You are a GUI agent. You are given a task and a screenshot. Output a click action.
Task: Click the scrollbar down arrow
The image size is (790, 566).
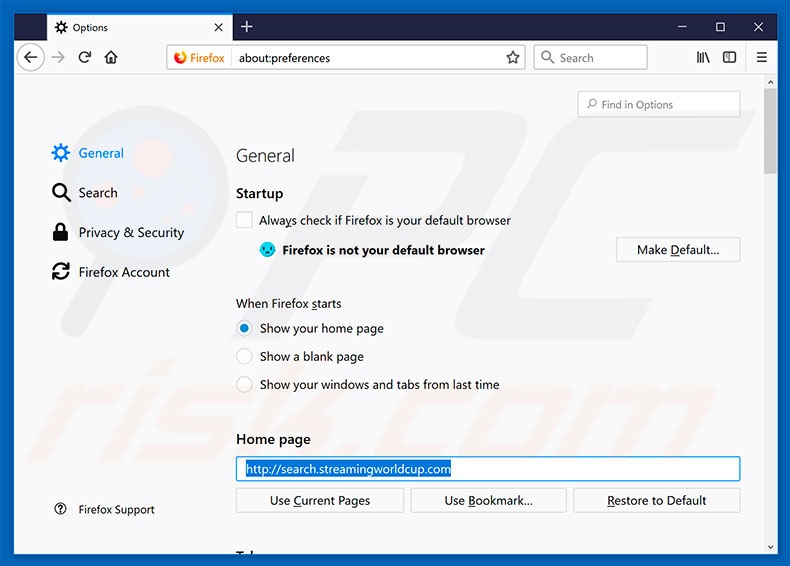click(770, 547)
